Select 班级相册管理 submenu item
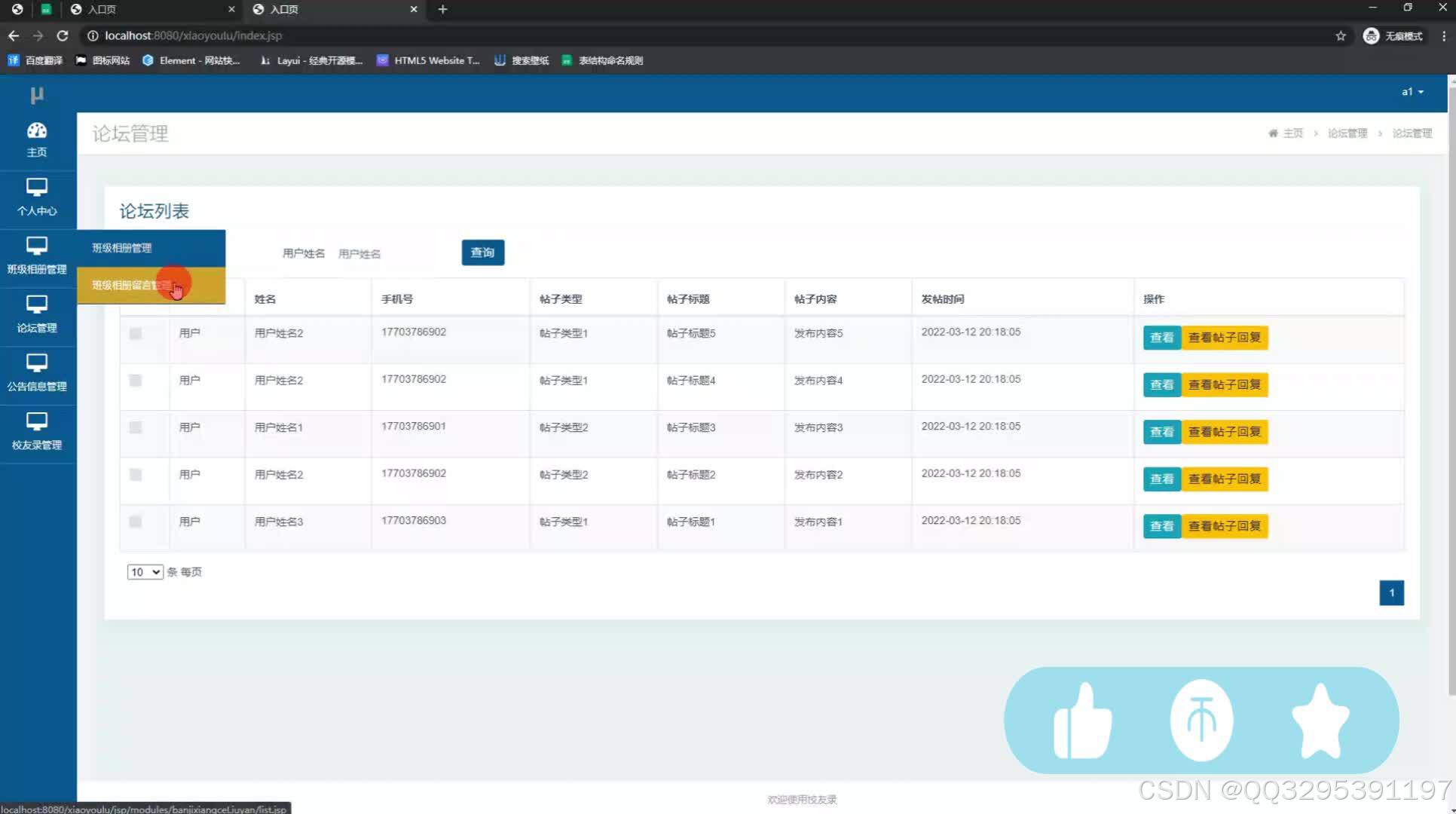This screenshot has width=1456, height=814. 151,248
